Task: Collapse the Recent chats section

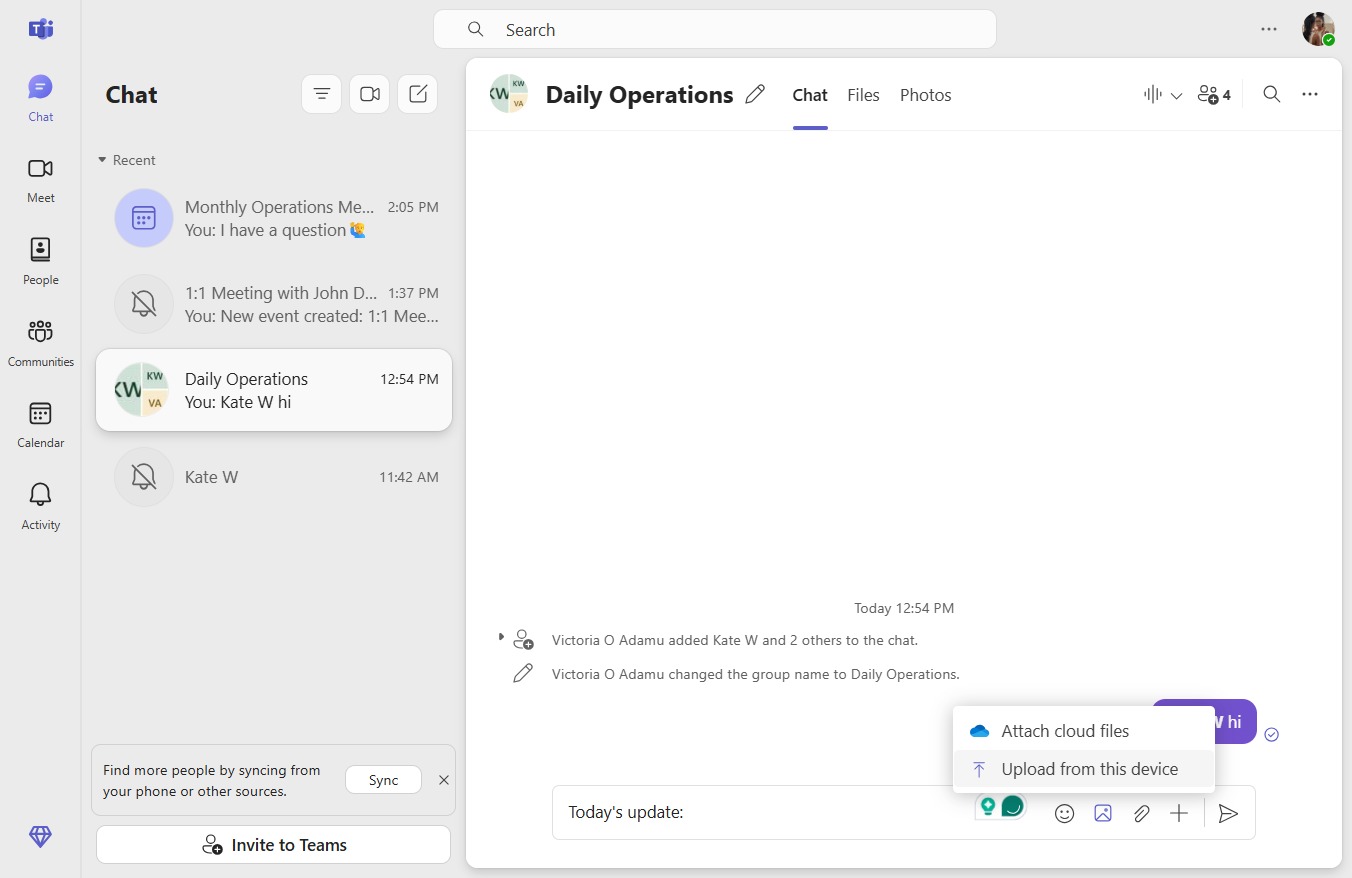Action: pos(126,160)
